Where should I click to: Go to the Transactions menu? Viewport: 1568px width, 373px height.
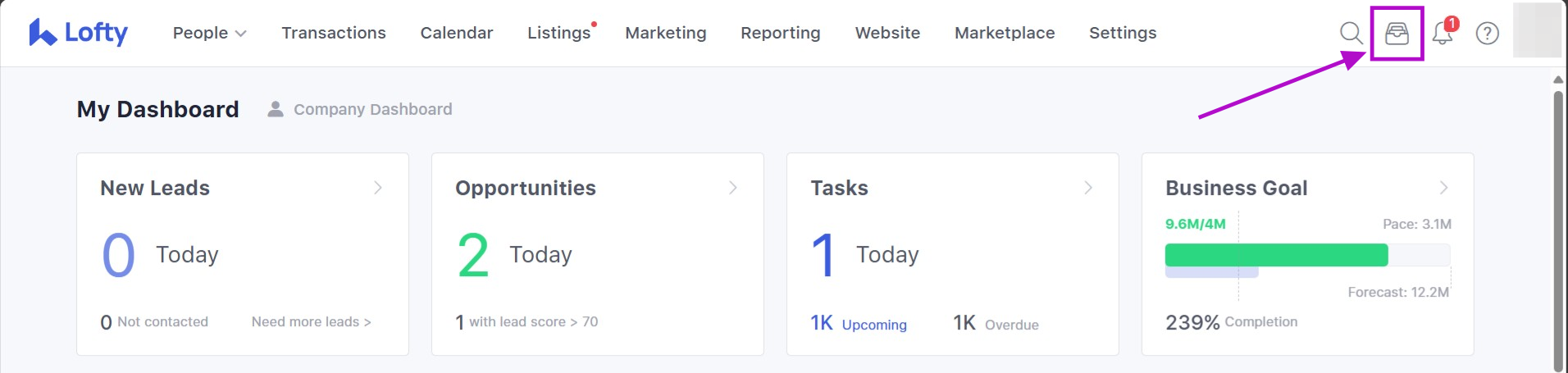[x=334, y=33]
